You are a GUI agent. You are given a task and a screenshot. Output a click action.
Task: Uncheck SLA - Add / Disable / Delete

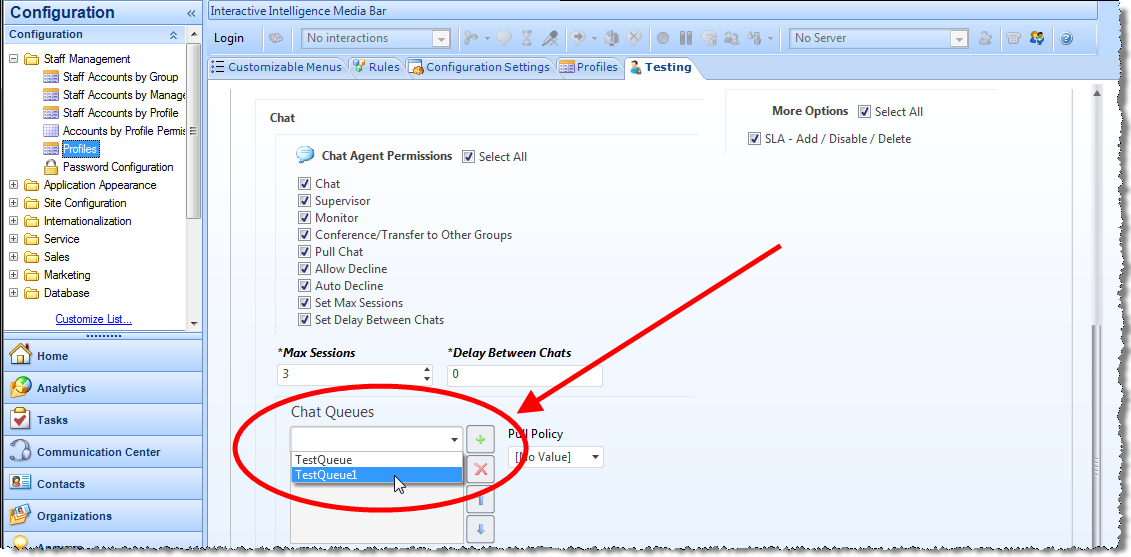pyautogui.click(x=755, y=139)
